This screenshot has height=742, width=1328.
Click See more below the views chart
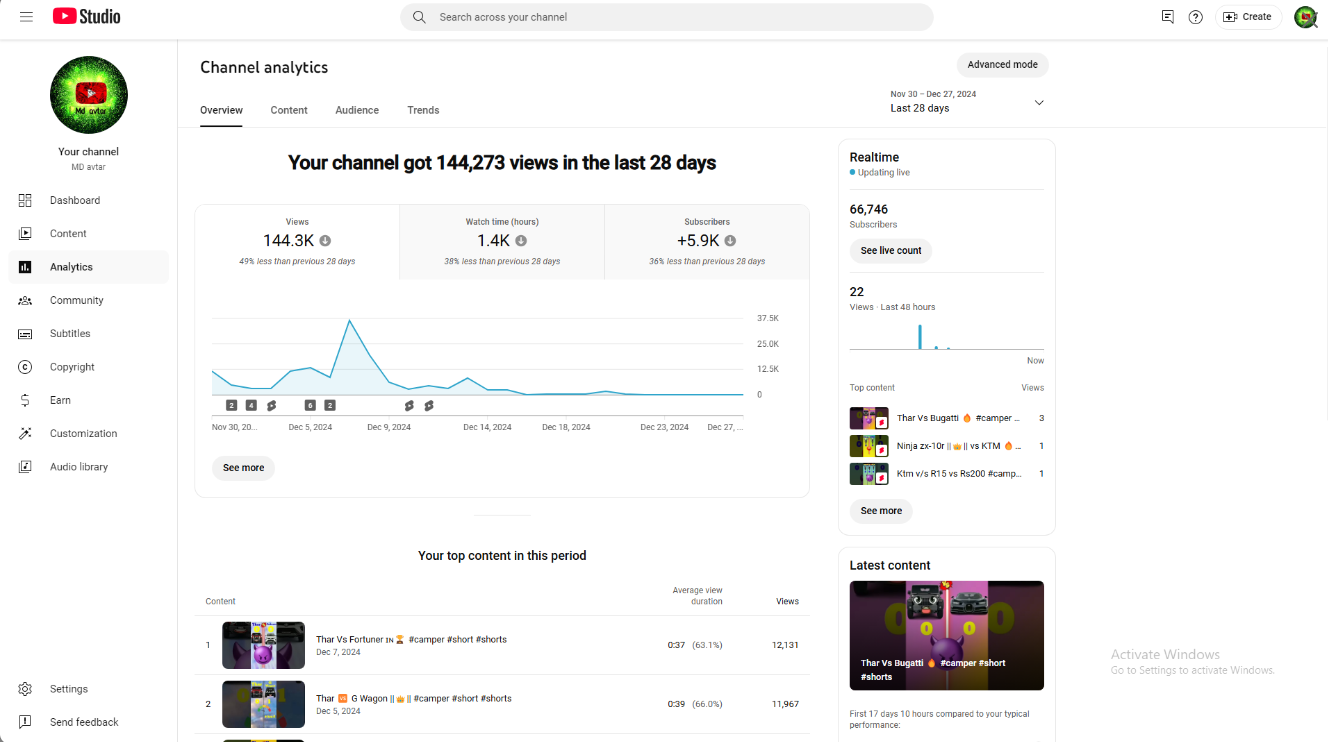pyautogui.click(x=243, y=468)
